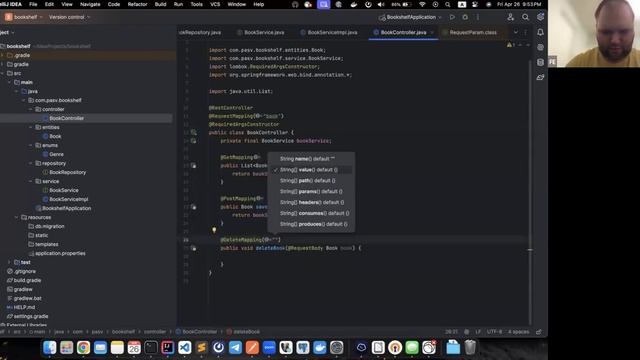Switch to RequestParam.class tab
Image resolution: width=640 pixels, height=360 pixels.
click(x=469, y=32)
